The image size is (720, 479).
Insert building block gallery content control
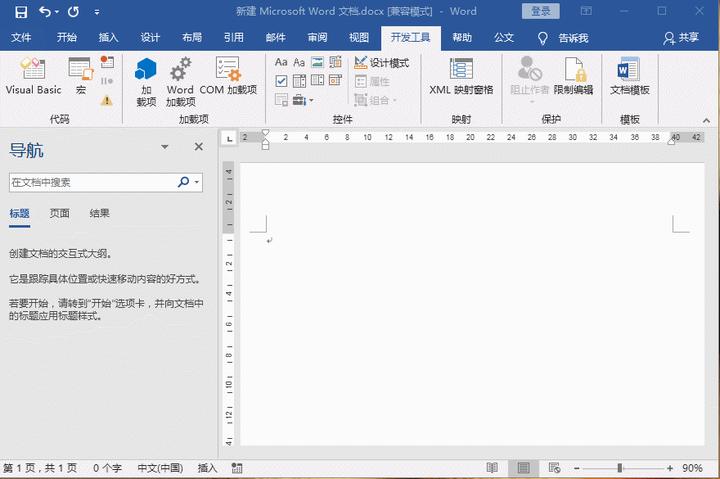click(x=336, y=62)
